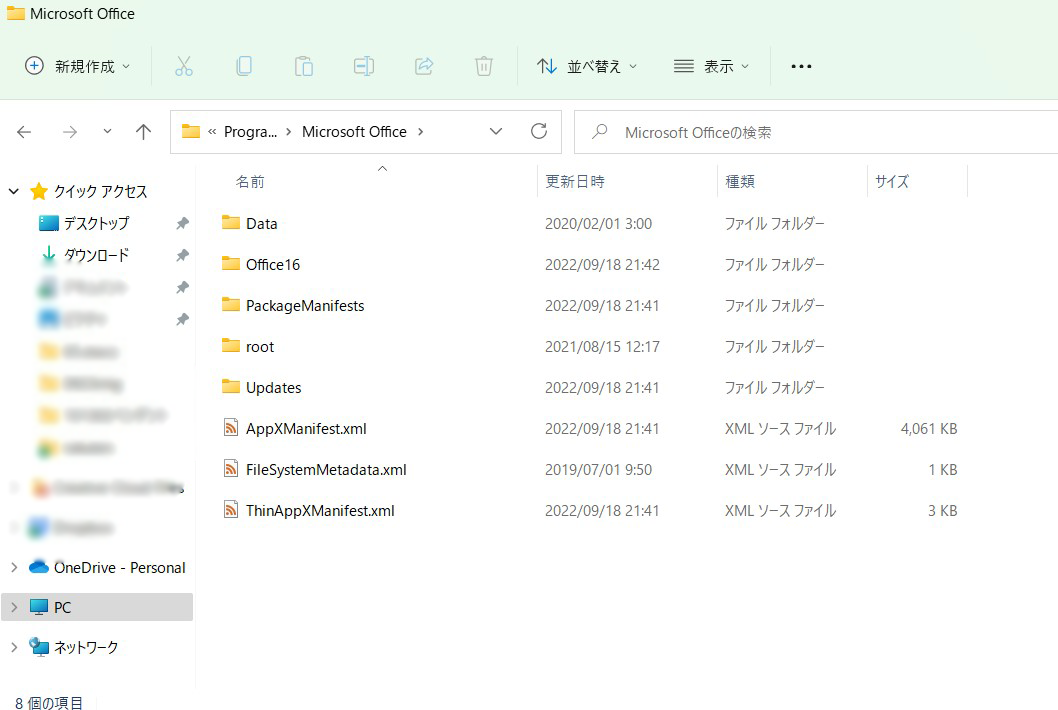Viewport: 1058px width, 710px height.
Task: Click the 2021/08/15 12:17 date cell
Action: click(x=603, y=347)
